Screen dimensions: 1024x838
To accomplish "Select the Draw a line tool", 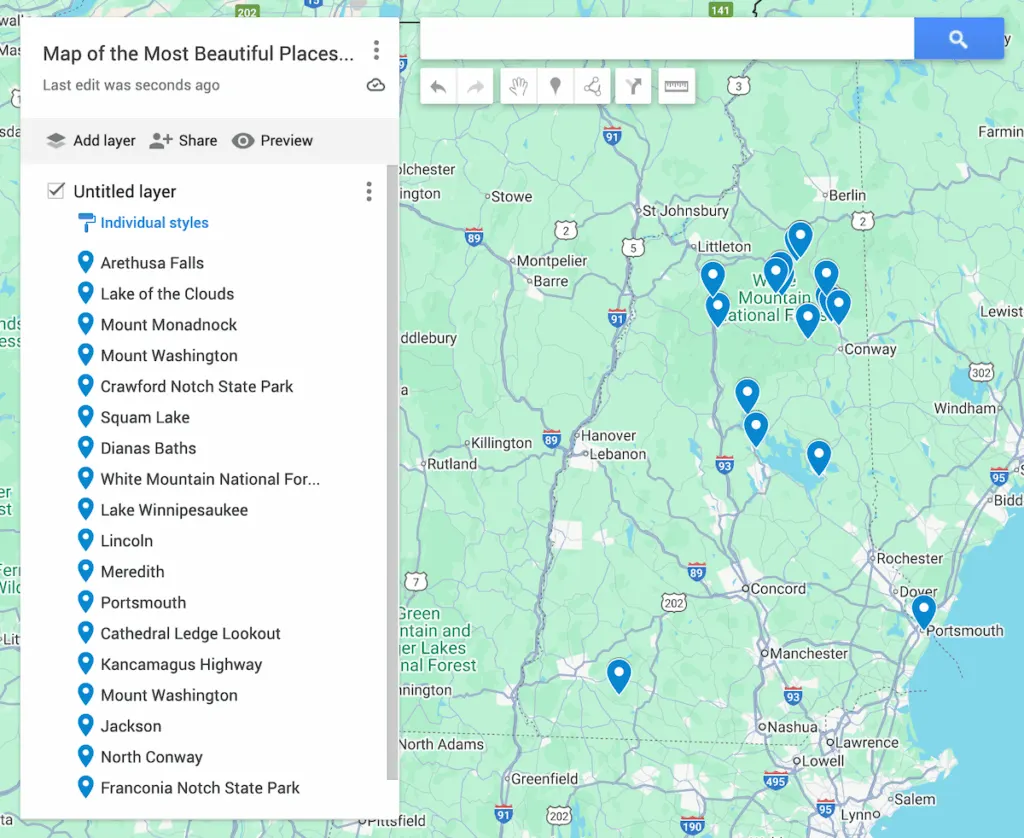I will tap(592, 86).
